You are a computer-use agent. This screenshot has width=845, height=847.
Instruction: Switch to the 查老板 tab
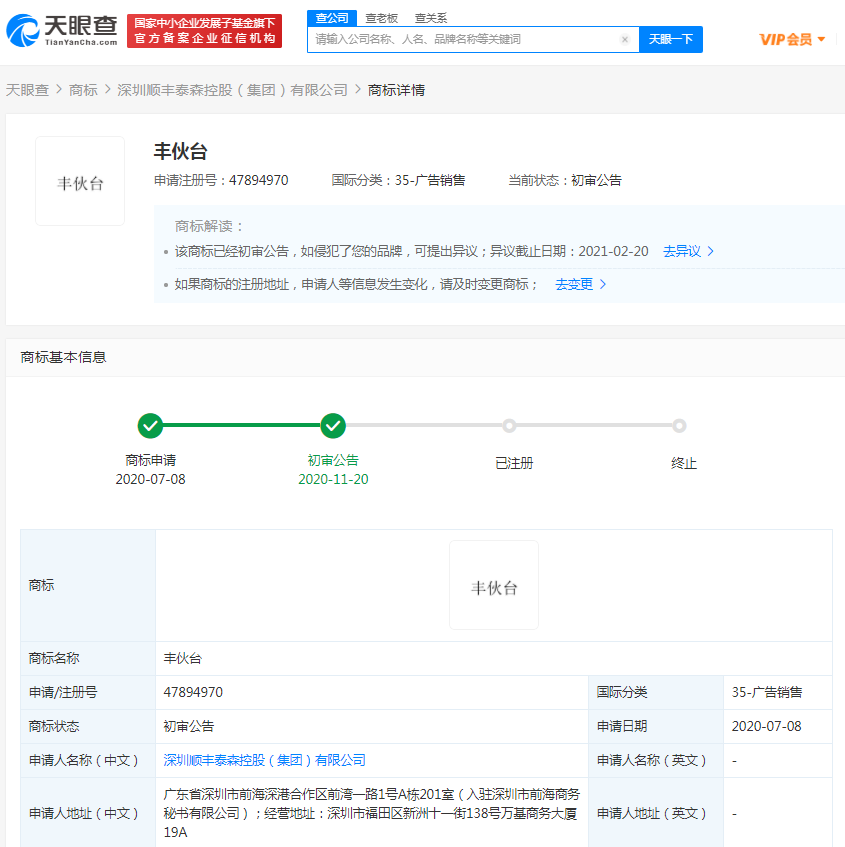[381, 18]
